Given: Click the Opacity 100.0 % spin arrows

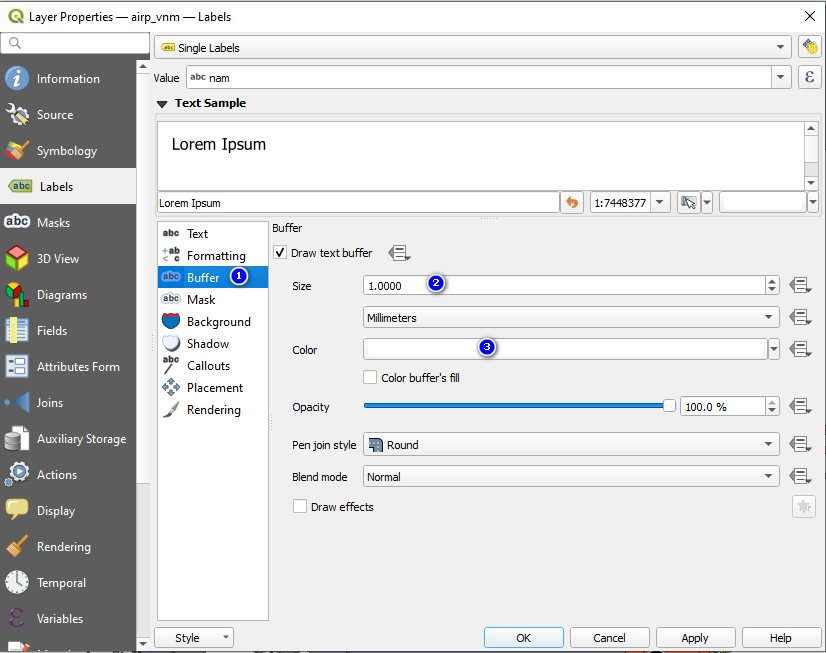Looking at the screenshot, I should pos(772,407).
